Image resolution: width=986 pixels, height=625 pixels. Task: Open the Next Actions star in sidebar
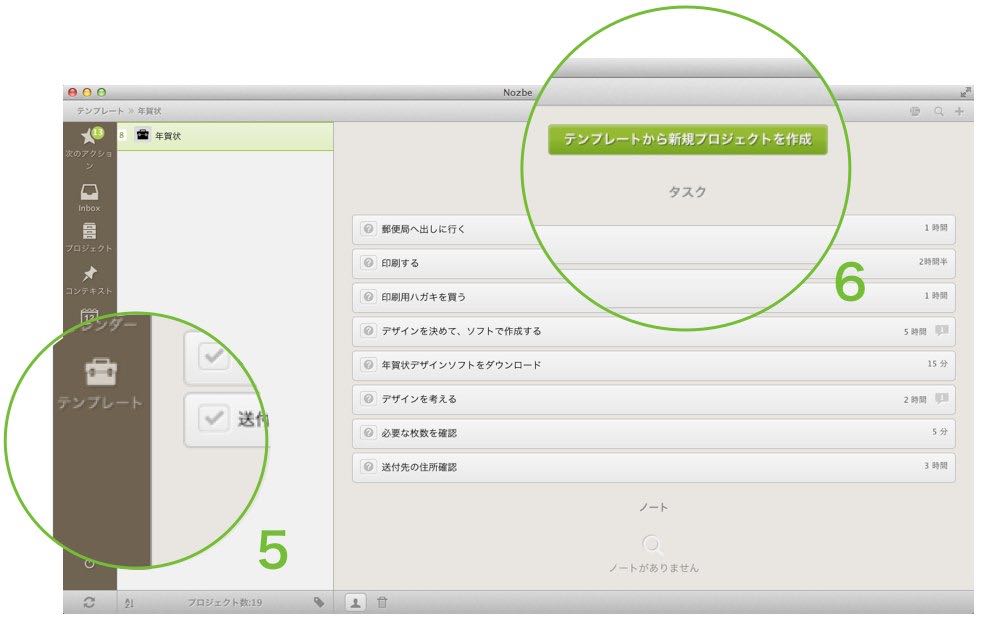89,135
